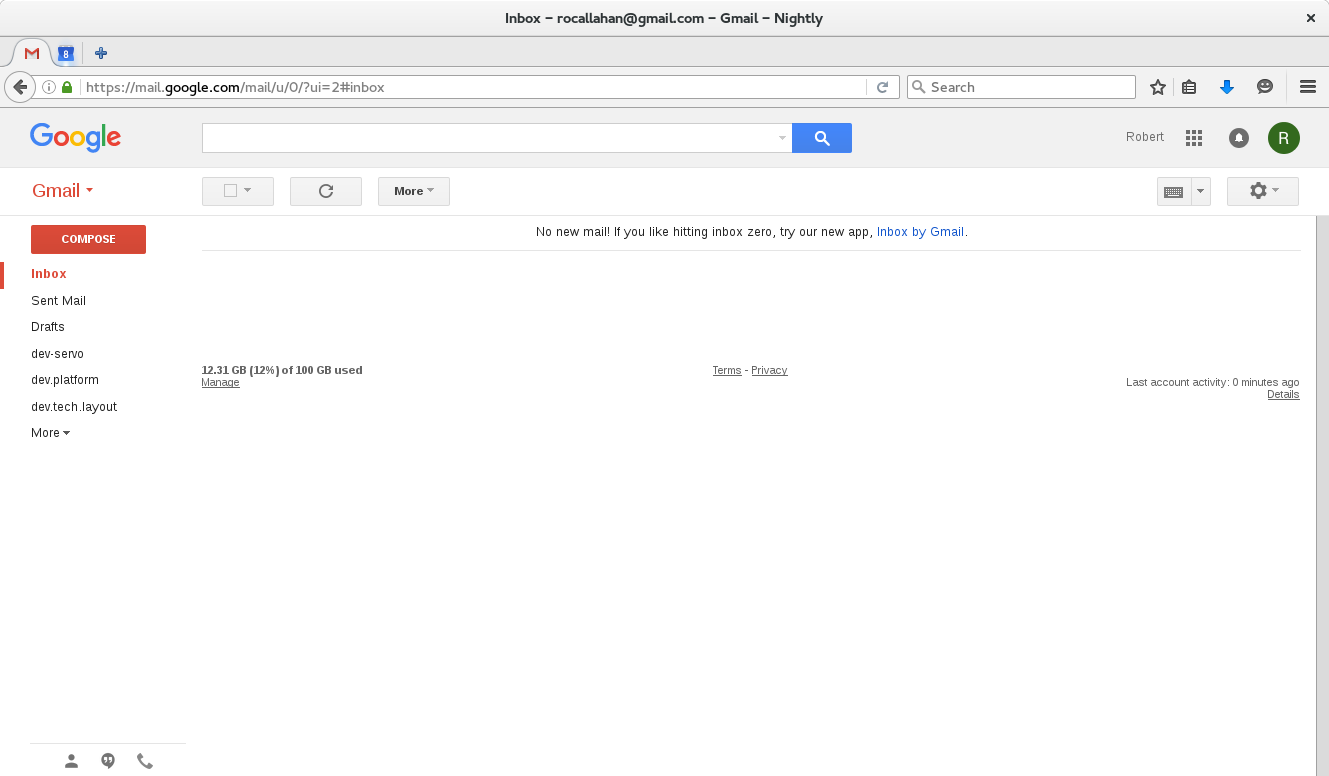
Task: Expand the select checkbox dropdown arrow
Action: (247, 191)
